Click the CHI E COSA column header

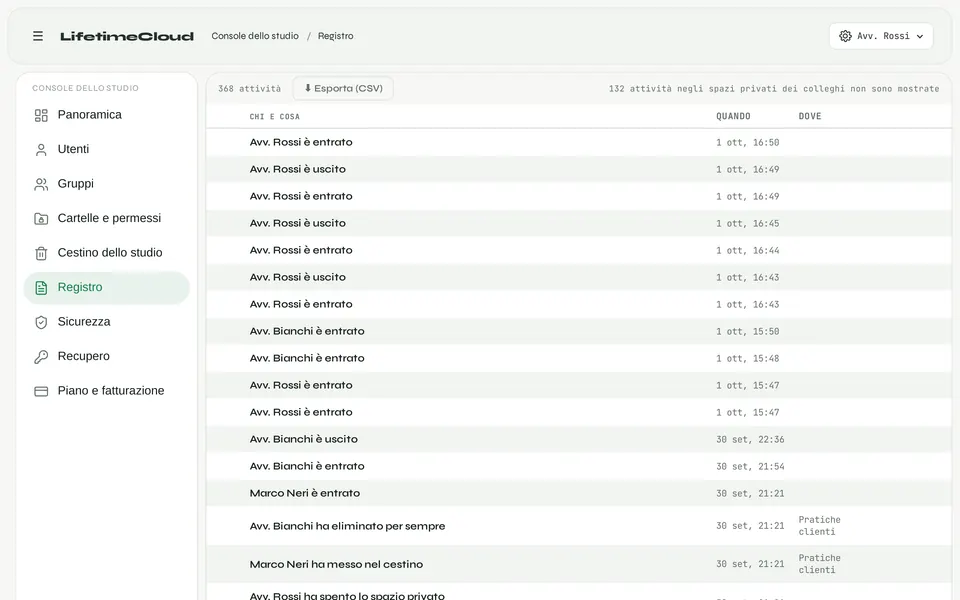pyautogui.click(x=274, y=116)
